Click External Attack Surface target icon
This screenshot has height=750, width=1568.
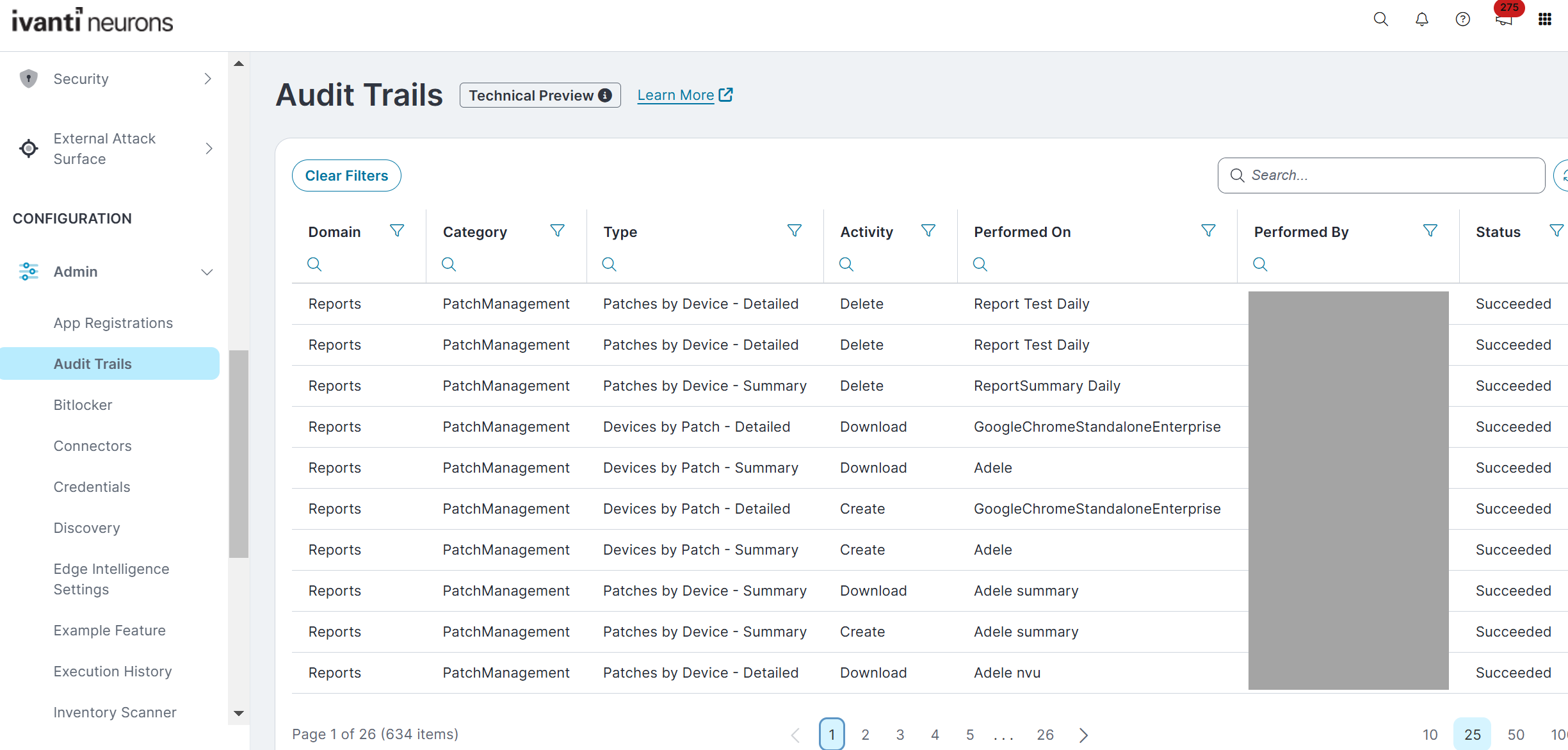coord(28,149)
